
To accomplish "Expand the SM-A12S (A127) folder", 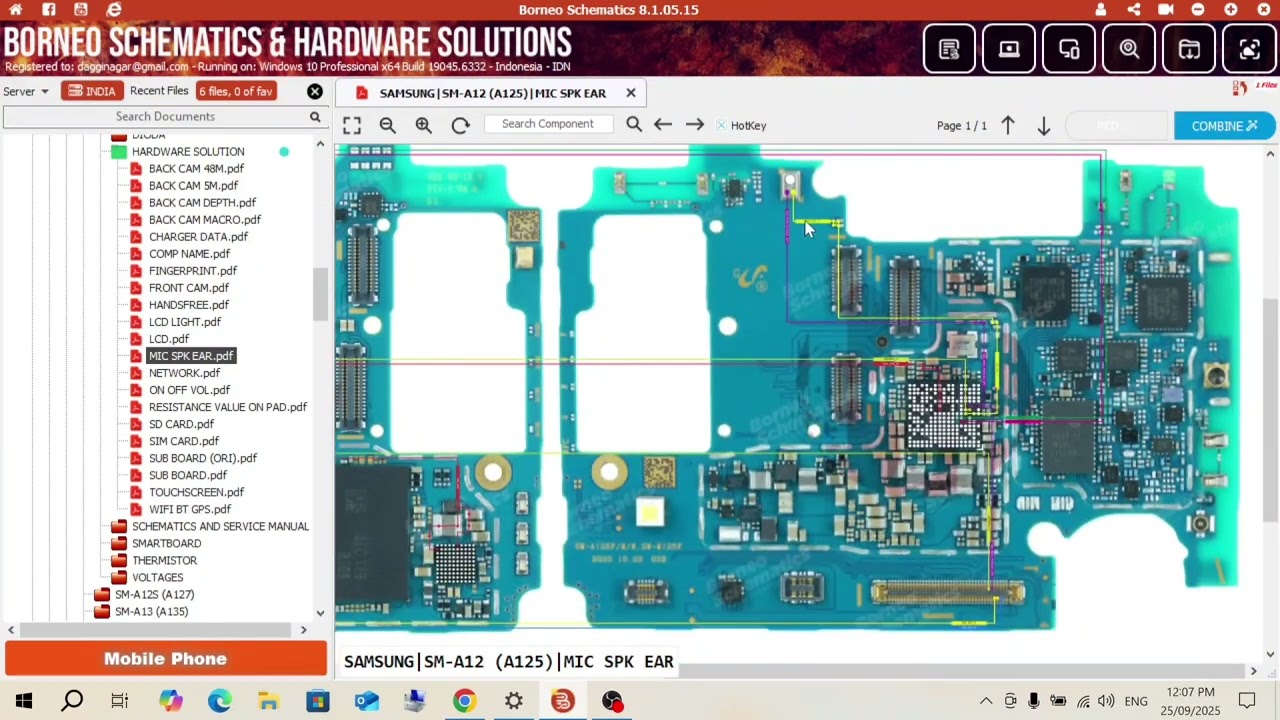I will 154,594.
